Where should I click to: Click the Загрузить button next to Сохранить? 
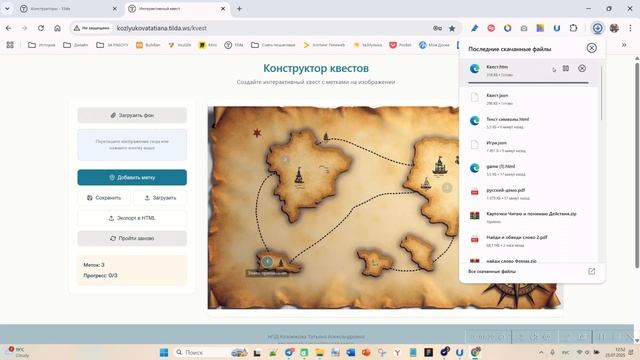point(160,198)
